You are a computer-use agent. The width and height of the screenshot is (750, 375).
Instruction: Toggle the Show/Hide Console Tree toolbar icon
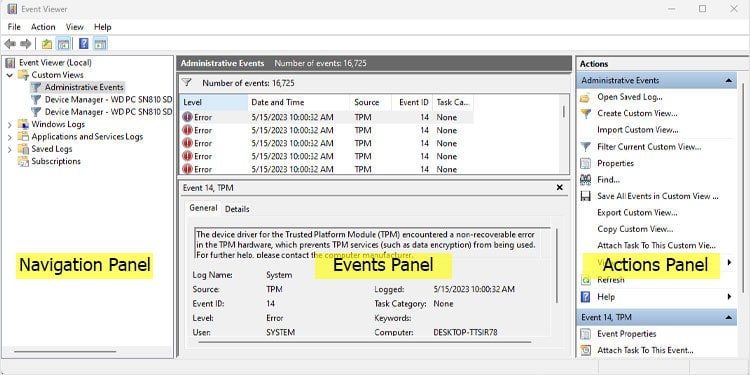(63, 44)
